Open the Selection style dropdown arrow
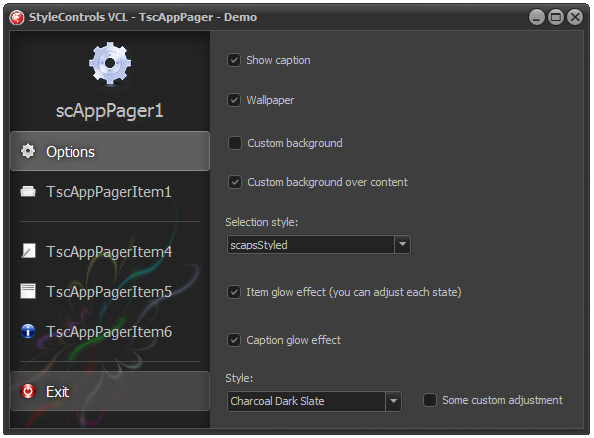This screenshot has height=438, width=594. 402,245
